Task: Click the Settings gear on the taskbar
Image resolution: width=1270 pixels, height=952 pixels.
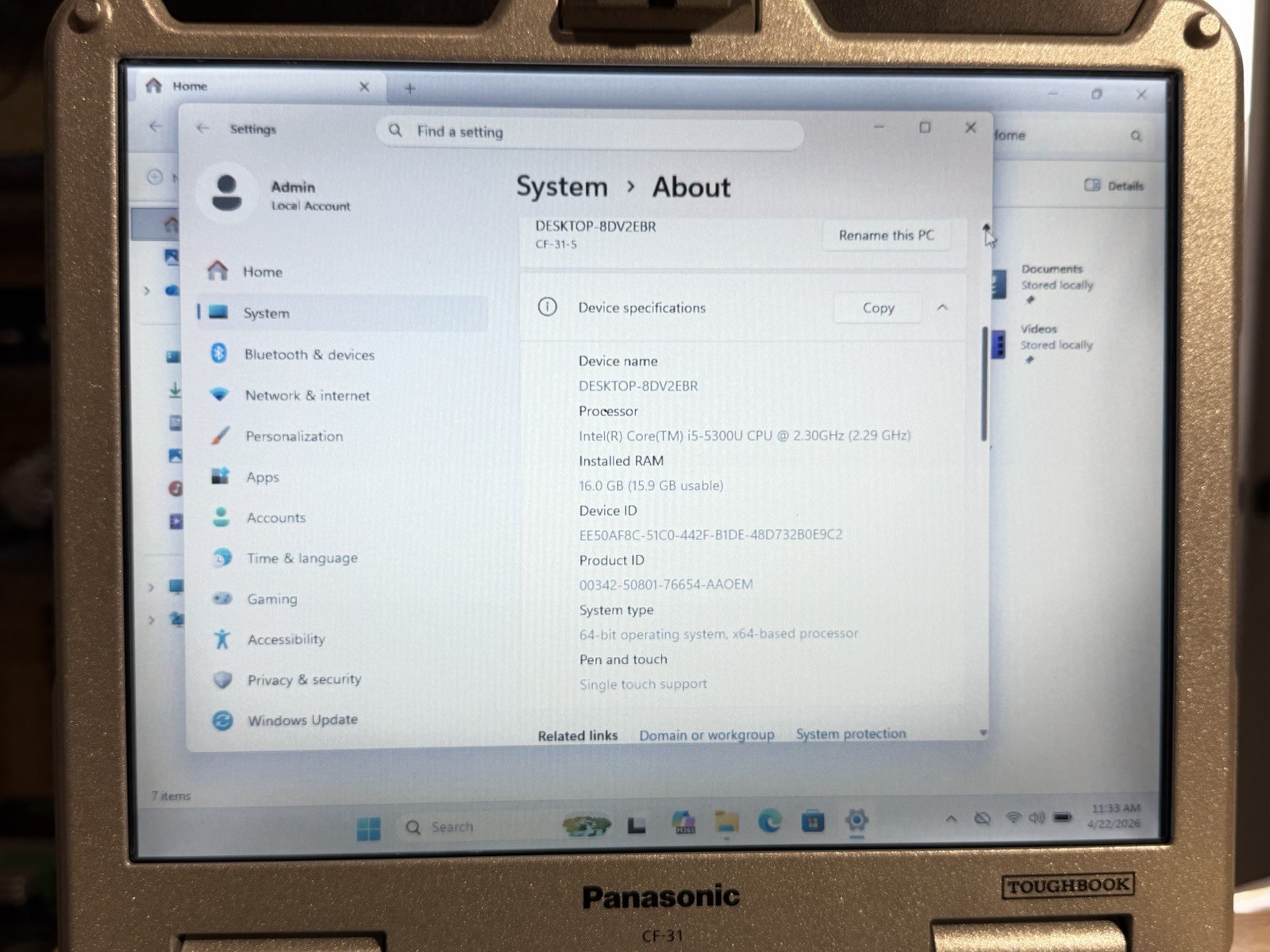Action: 856,820
